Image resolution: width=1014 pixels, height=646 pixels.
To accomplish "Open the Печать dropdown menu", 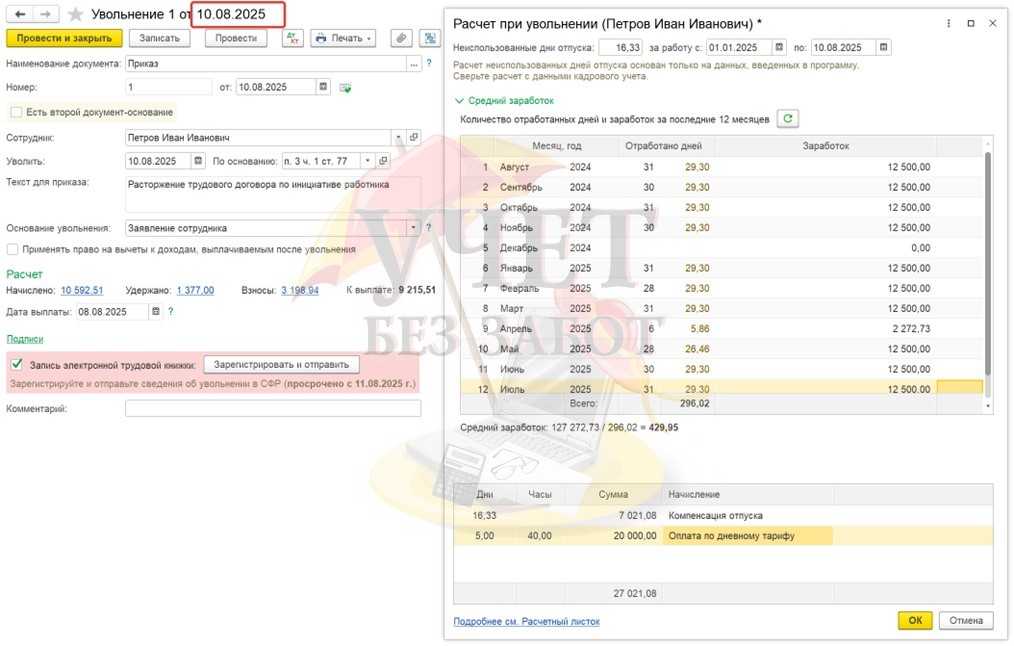I will pos(342,38).
